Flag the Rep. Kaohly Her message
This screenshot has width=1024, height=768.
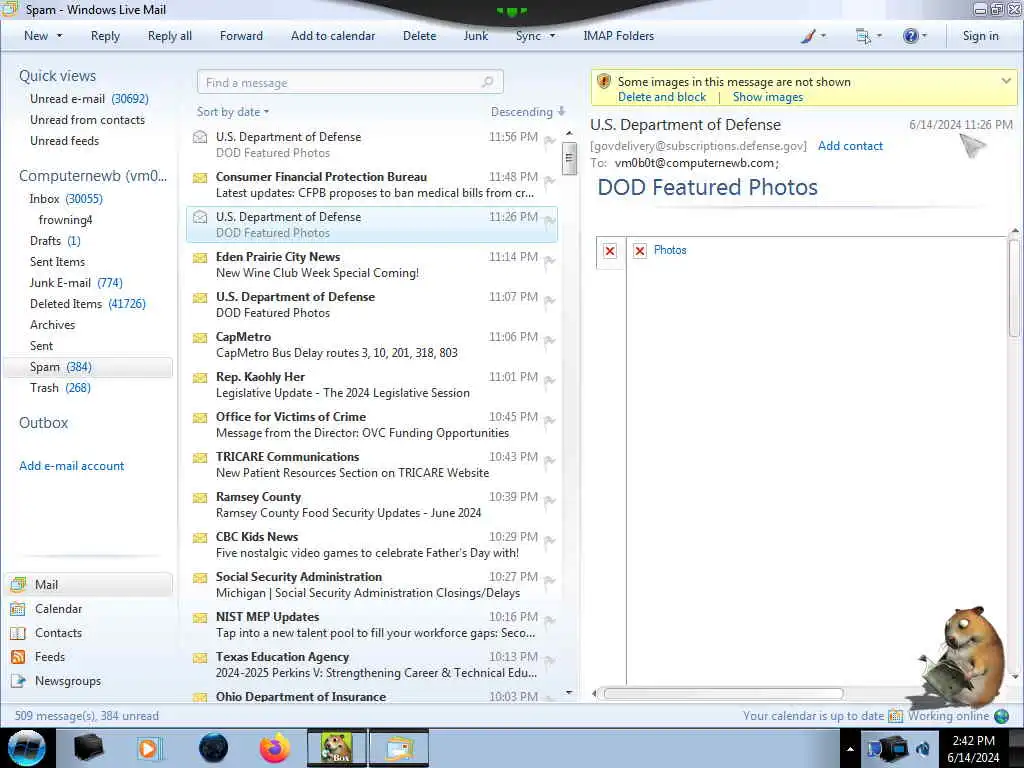tap(549, 379)
